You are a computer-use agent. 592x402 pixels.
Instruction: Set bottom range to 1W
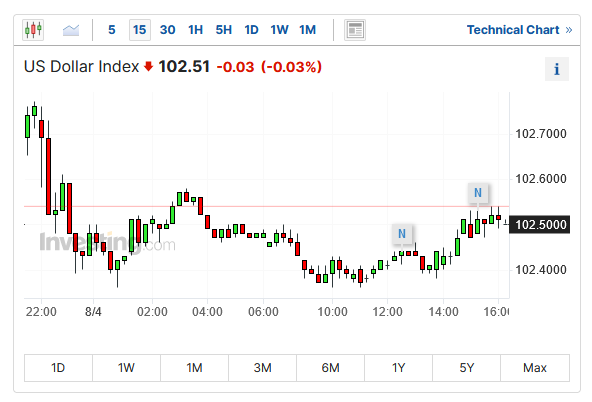coord(126,368)
